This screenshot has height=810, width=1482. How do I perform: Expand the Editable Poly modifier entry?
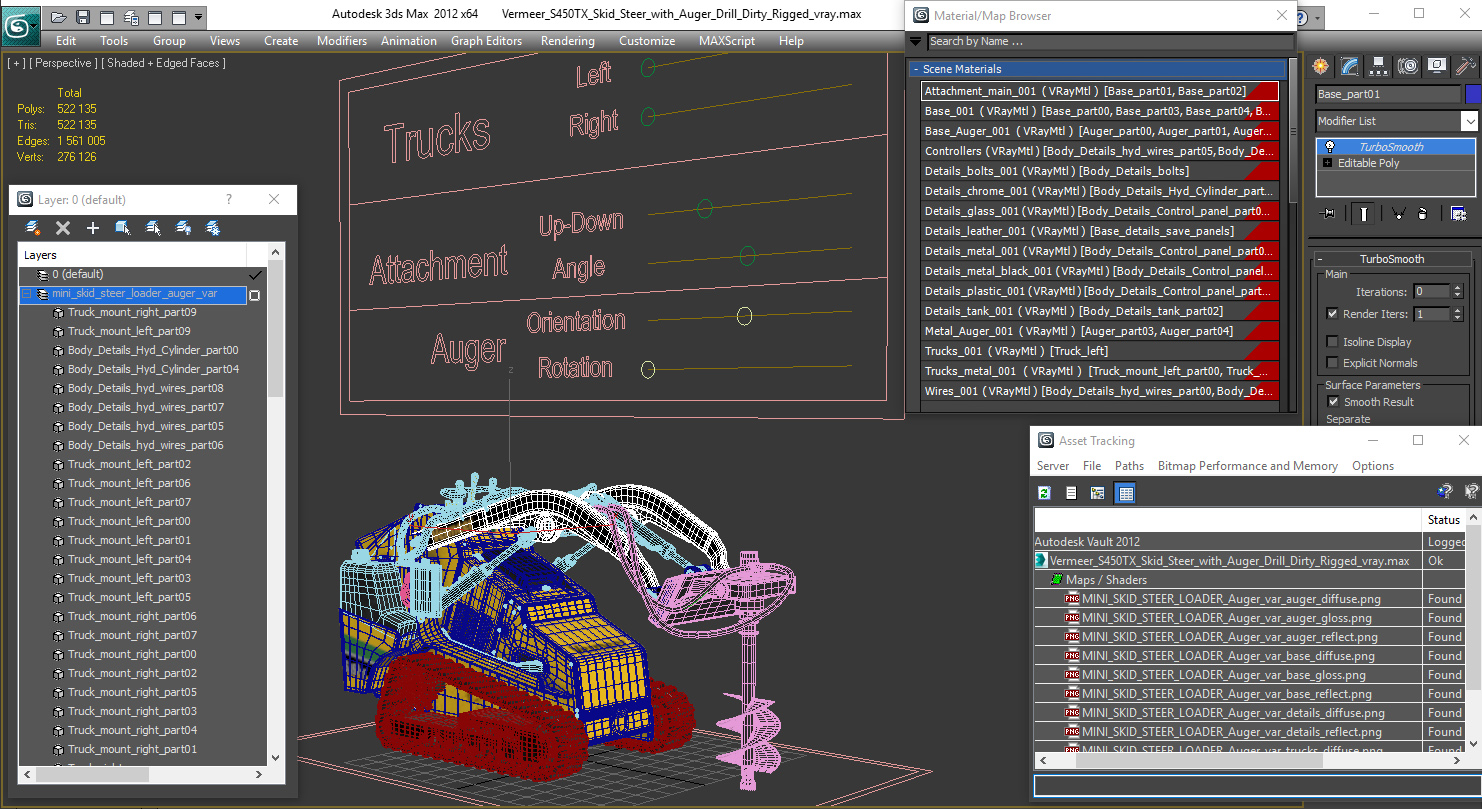tap(1327, 163)
